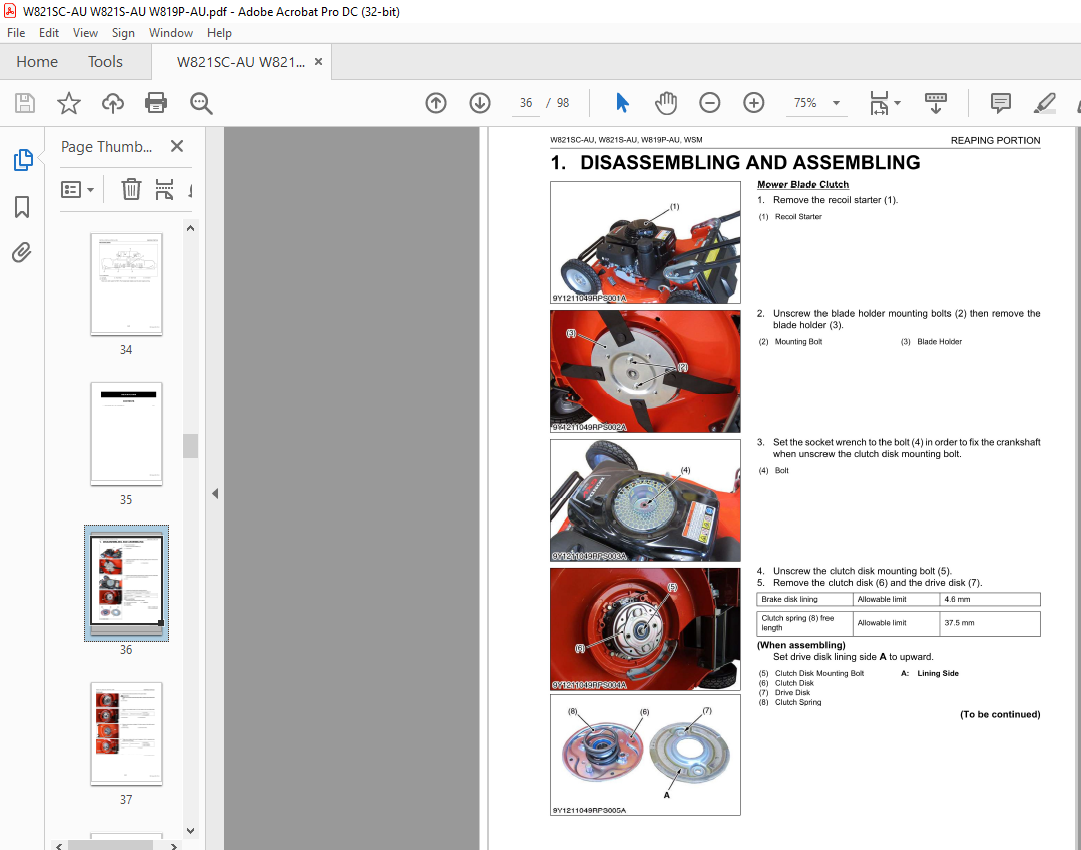The height and width of the screenshot is (850, 1081).
Task: Print the document
Action: click(156, 103)
